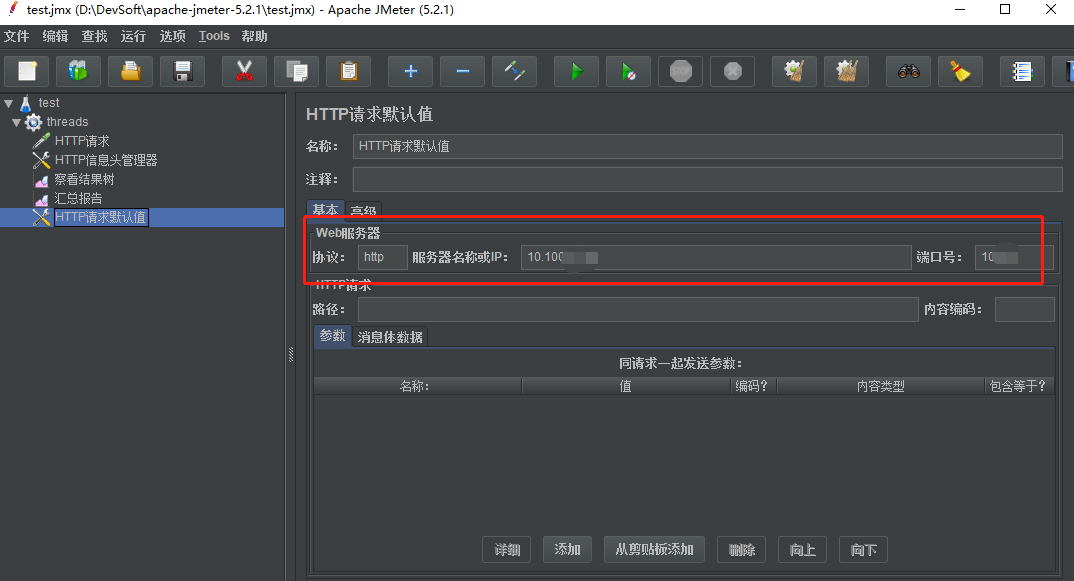Screen dimensions: 1074x581
Task: Open the 编辑 menu
Action: [x=55, y=36]
